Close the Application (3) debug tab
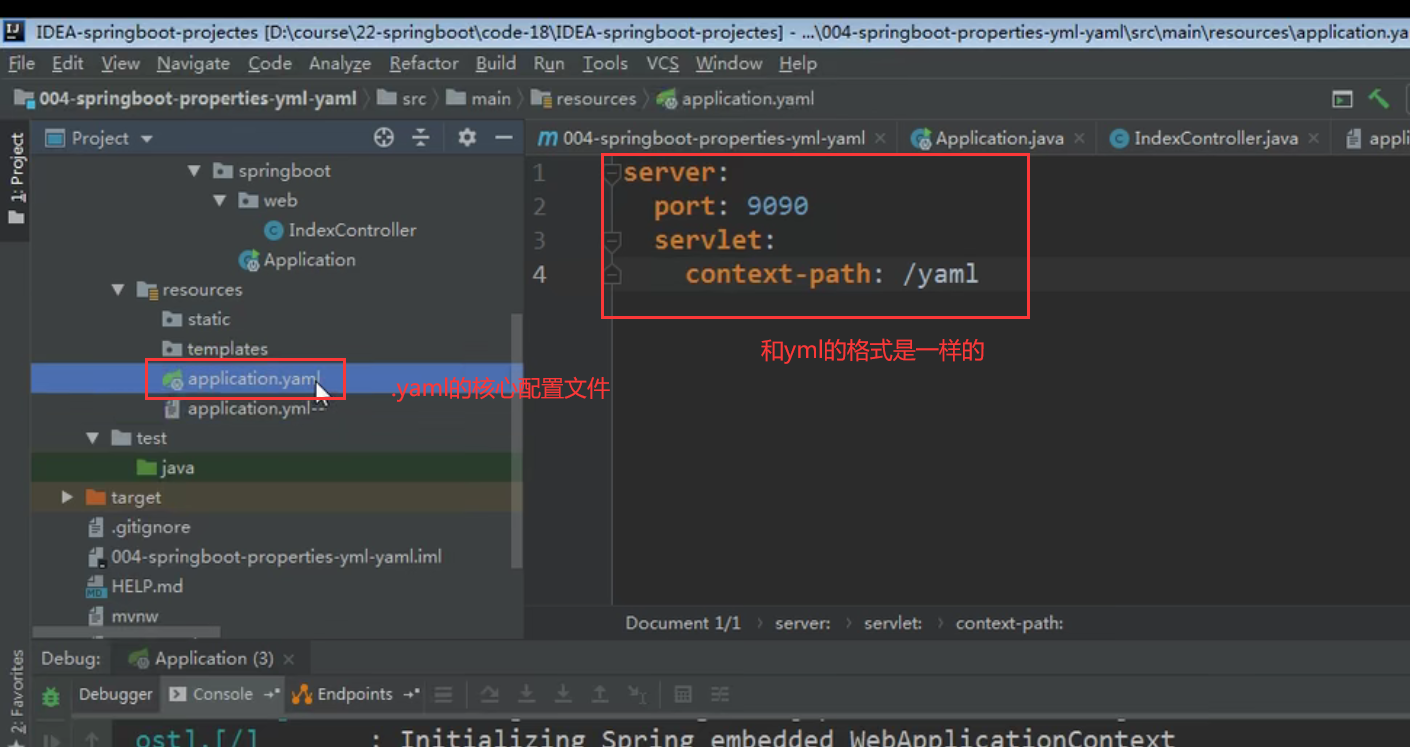This screenshot has height=747, width=1410. tap(289, 659)
